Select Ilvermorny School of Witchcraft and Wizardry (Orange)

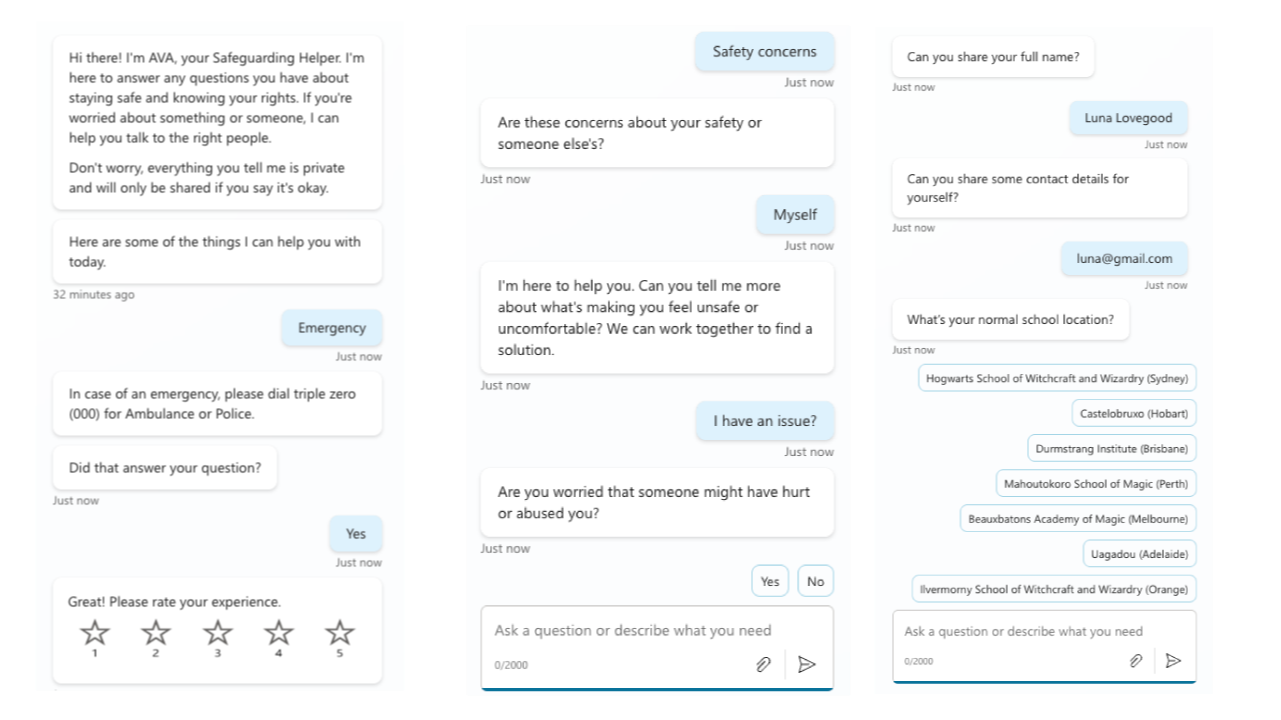point(1054,589)
